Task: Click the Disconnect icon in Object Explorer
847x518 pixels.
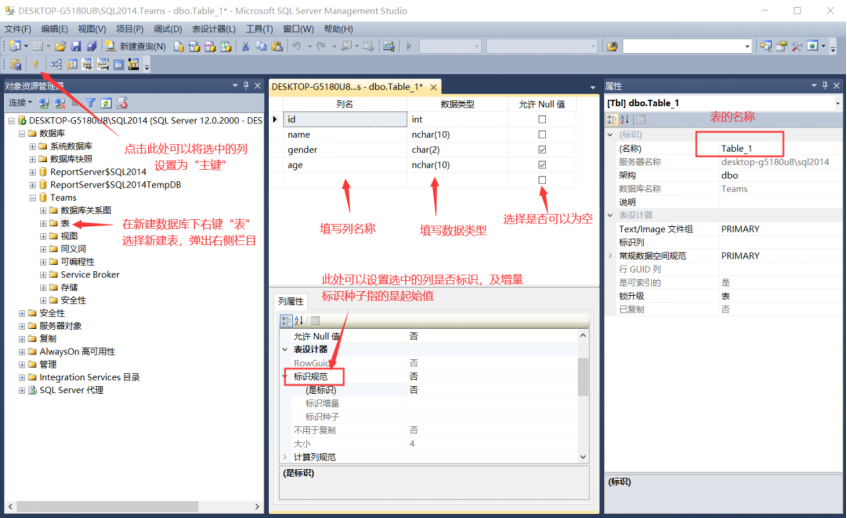Action: [x=60, y=103]
